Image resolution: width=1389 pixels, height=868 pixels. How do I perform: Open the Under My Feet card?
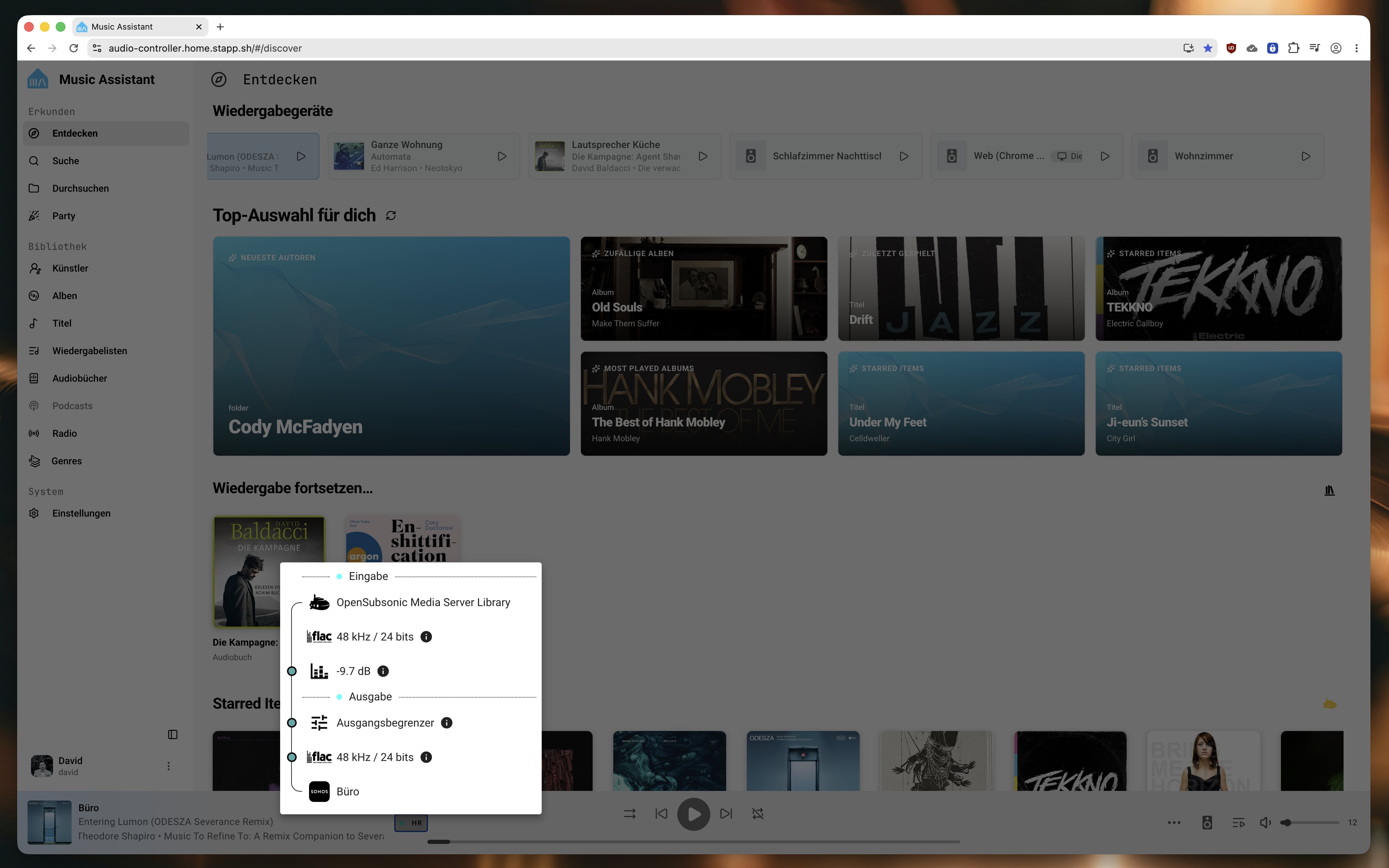[x=961, y=404]
